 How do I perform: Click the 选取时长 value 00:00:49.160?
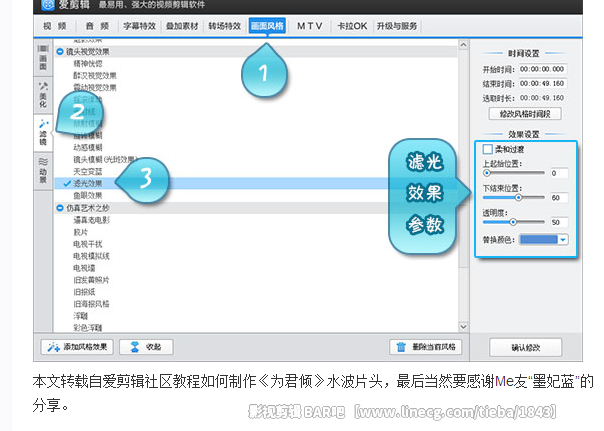click(x=542, y=98)
